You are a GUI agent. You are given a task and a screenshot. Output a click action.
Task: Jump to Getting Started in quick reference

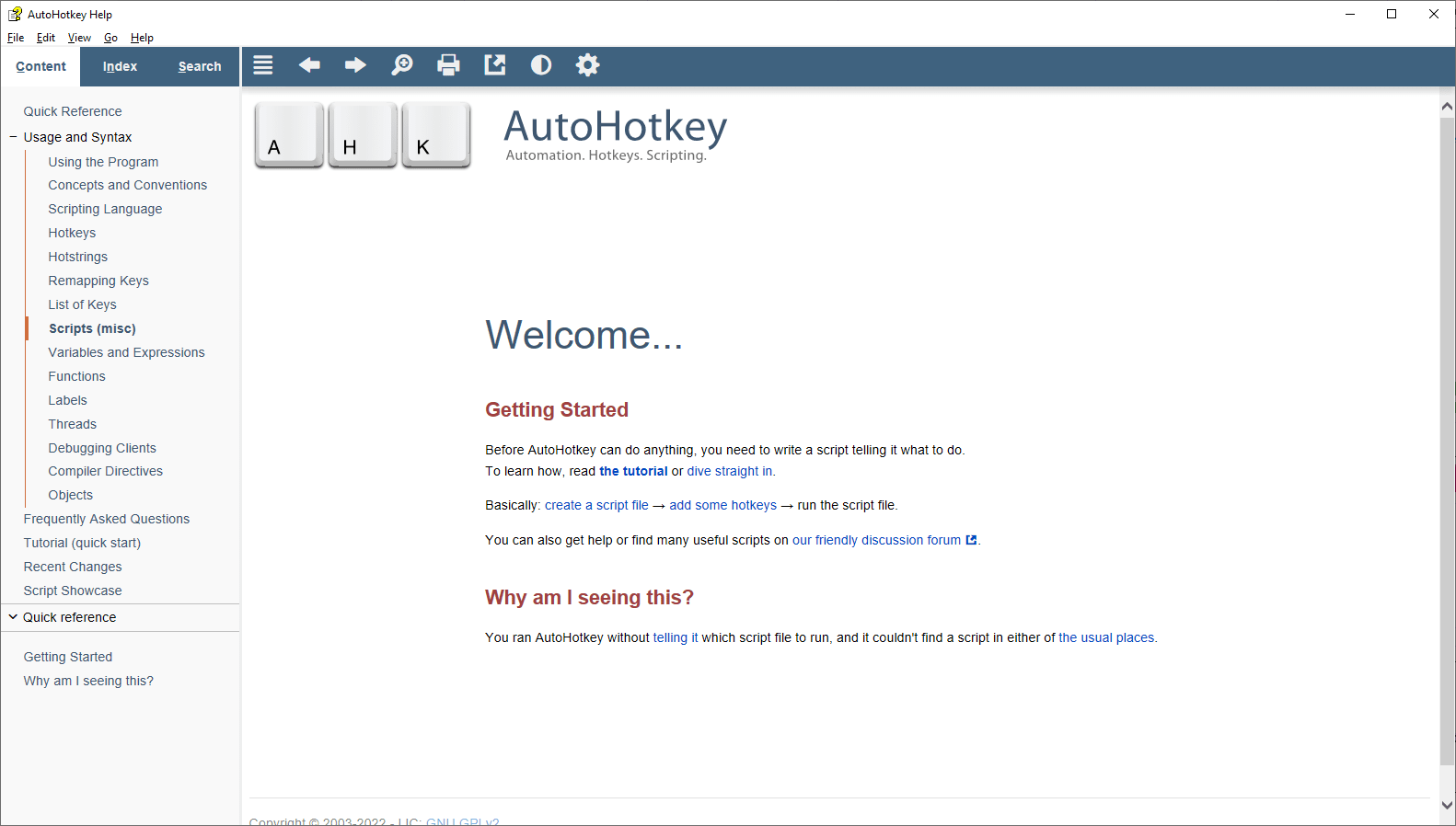[x=68, y=657]
